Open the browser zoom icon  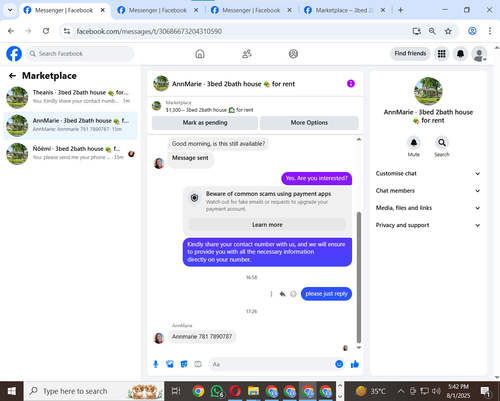432,31
